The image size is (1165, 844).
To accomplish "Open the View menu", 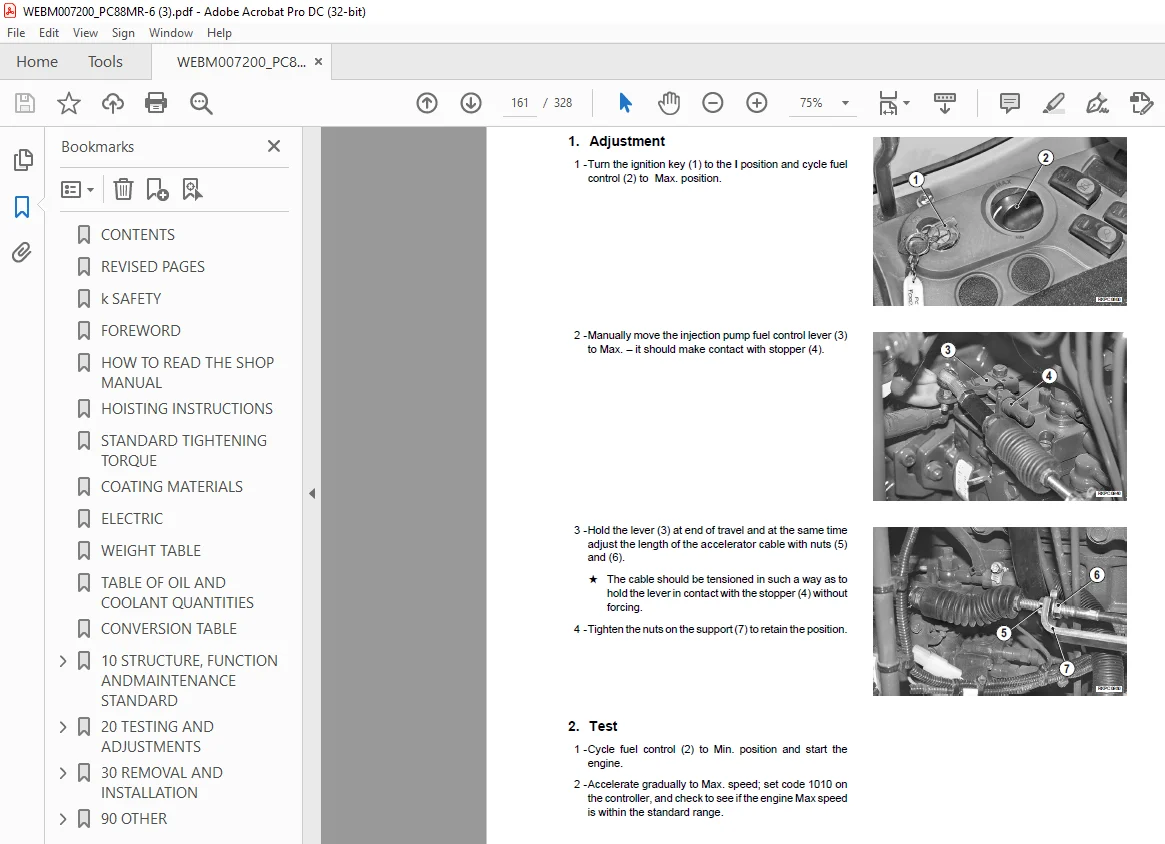I will [x=85, y=33].
